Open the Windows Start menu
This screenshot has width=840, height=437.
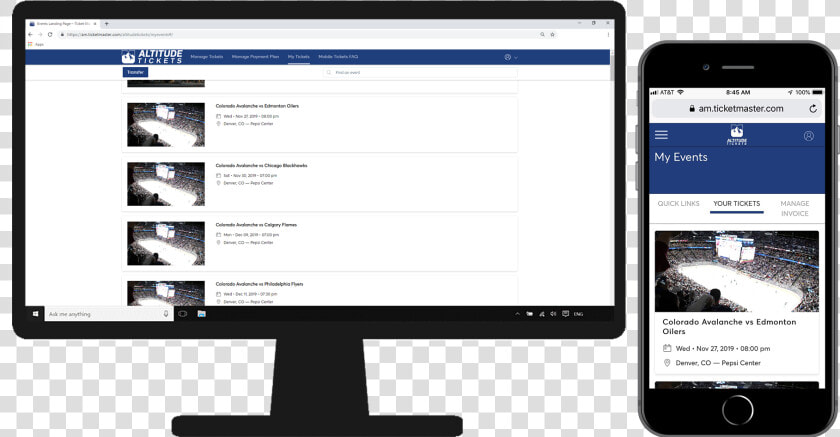pyautogui.click(x=35, y=314)
